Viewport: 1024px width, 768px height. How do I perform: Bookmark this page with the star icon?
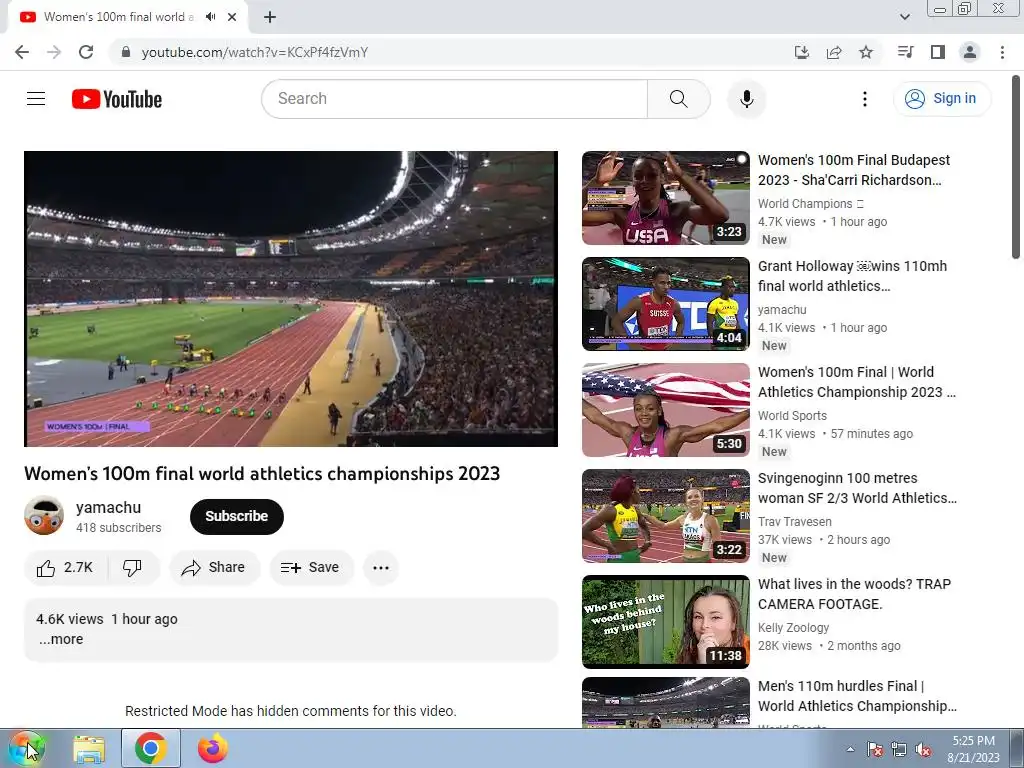(866, 52)
